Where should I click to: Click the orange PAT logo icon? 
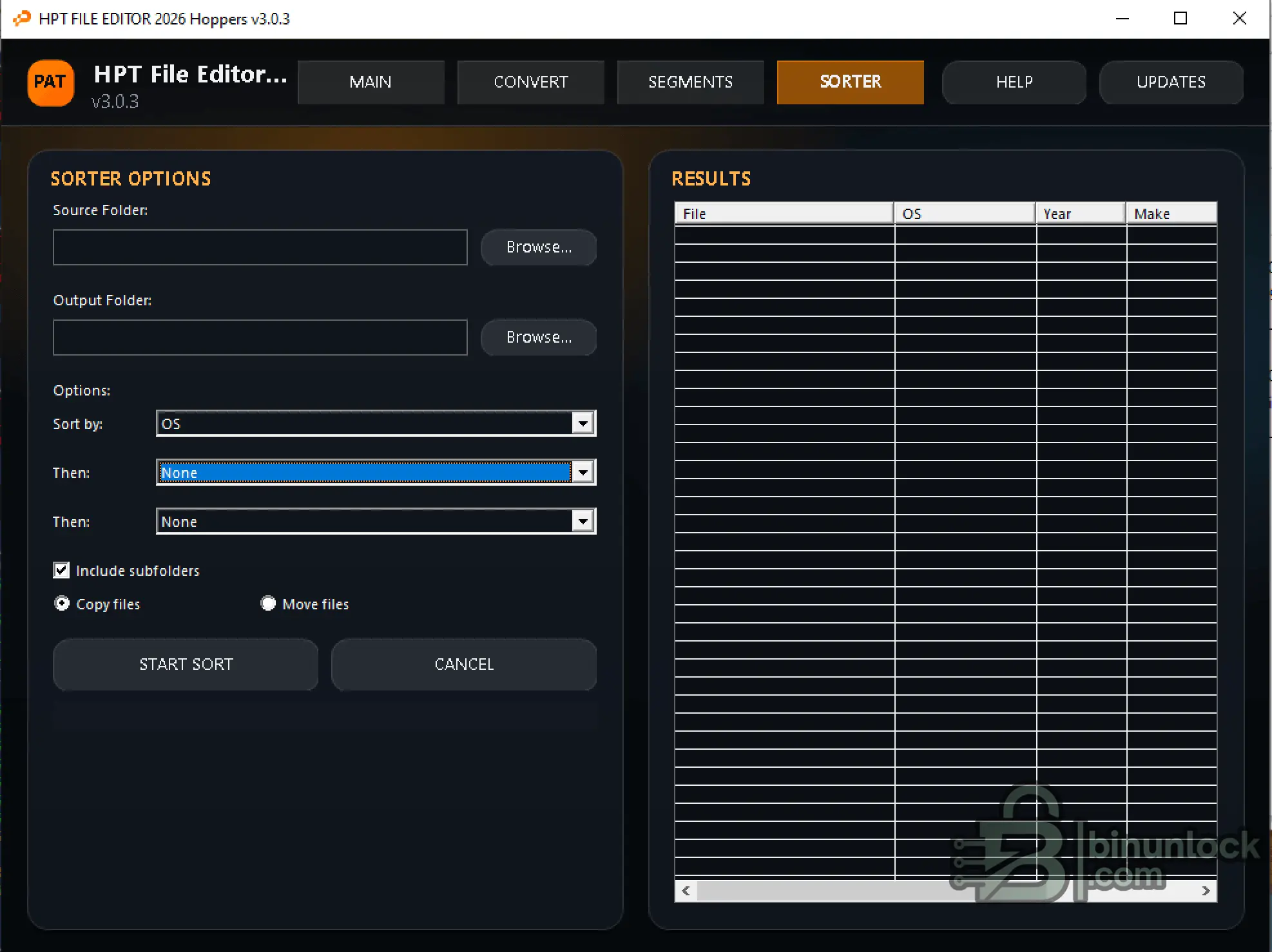[x=51, y=82]
